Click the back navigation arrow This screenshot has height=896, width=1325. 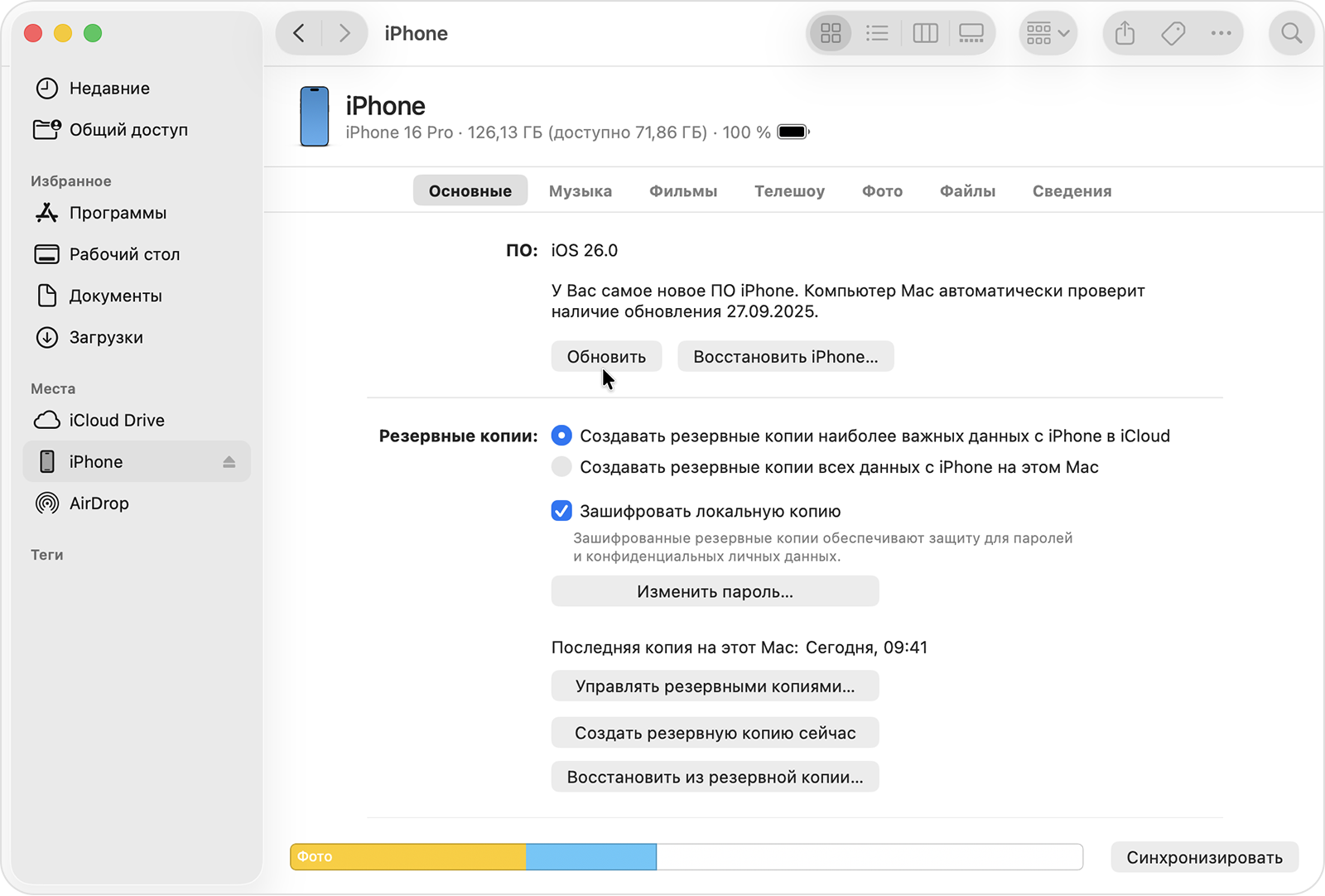click(x=299, y=33)
